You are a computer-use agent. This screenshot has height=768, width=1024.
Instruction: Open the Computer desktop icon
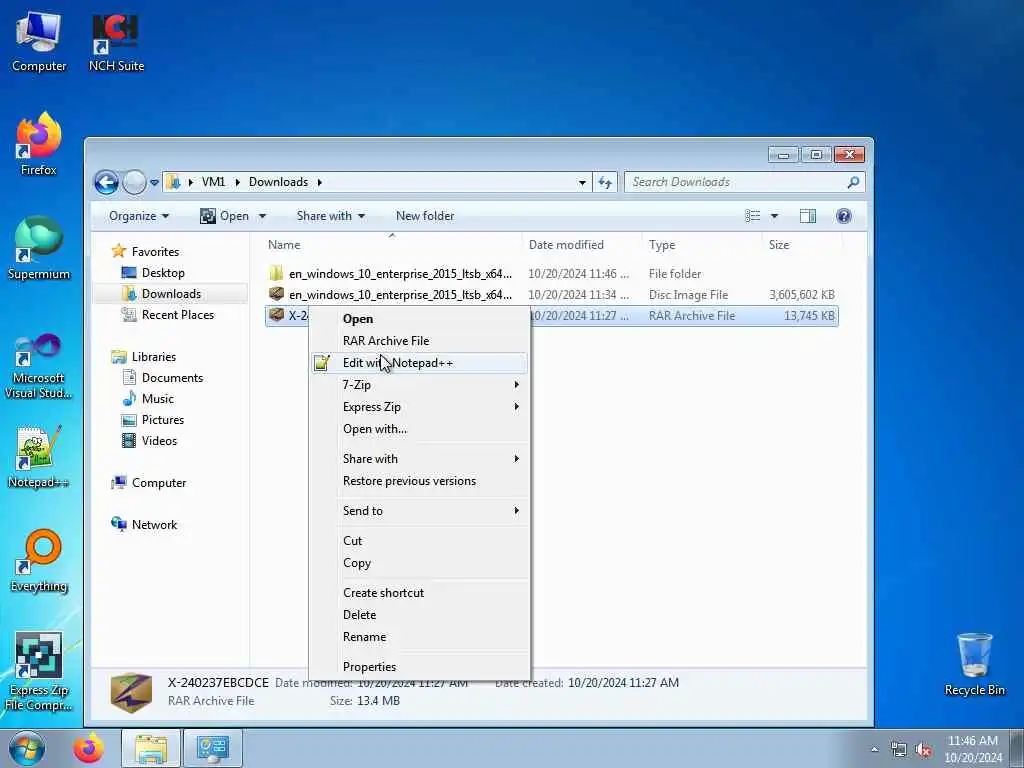(x=39, y=42)
